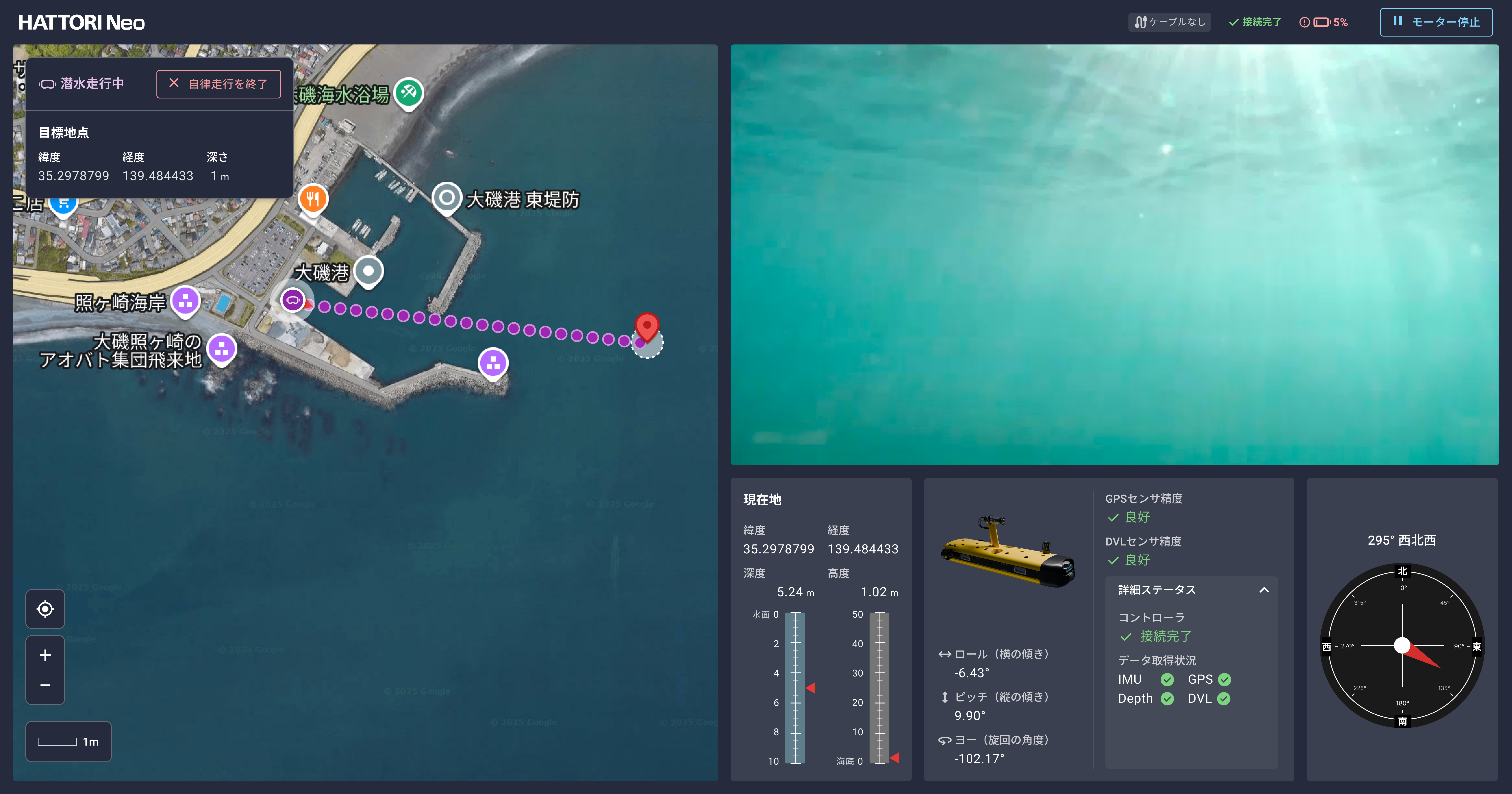Click the 良好 status under GPSセンサ精度

[1129, 517]
